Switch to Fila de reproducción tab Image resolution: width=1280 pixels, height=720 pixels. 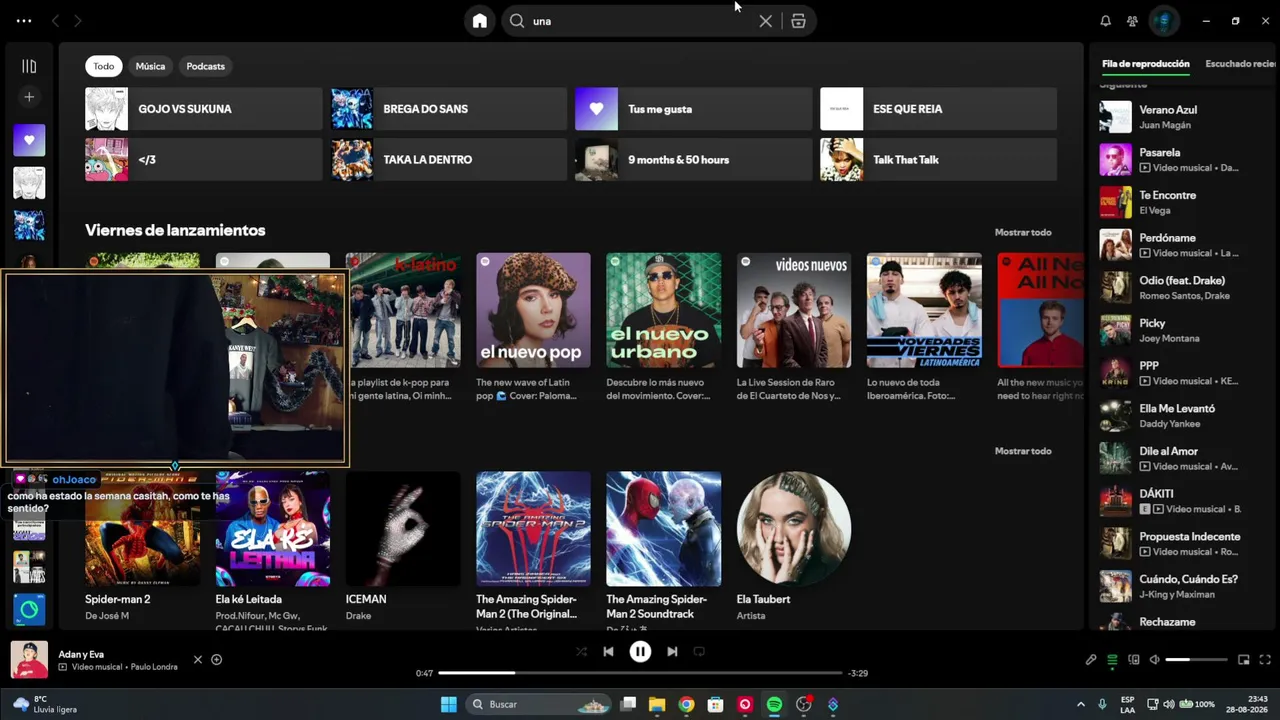[x=1146, y=64]
